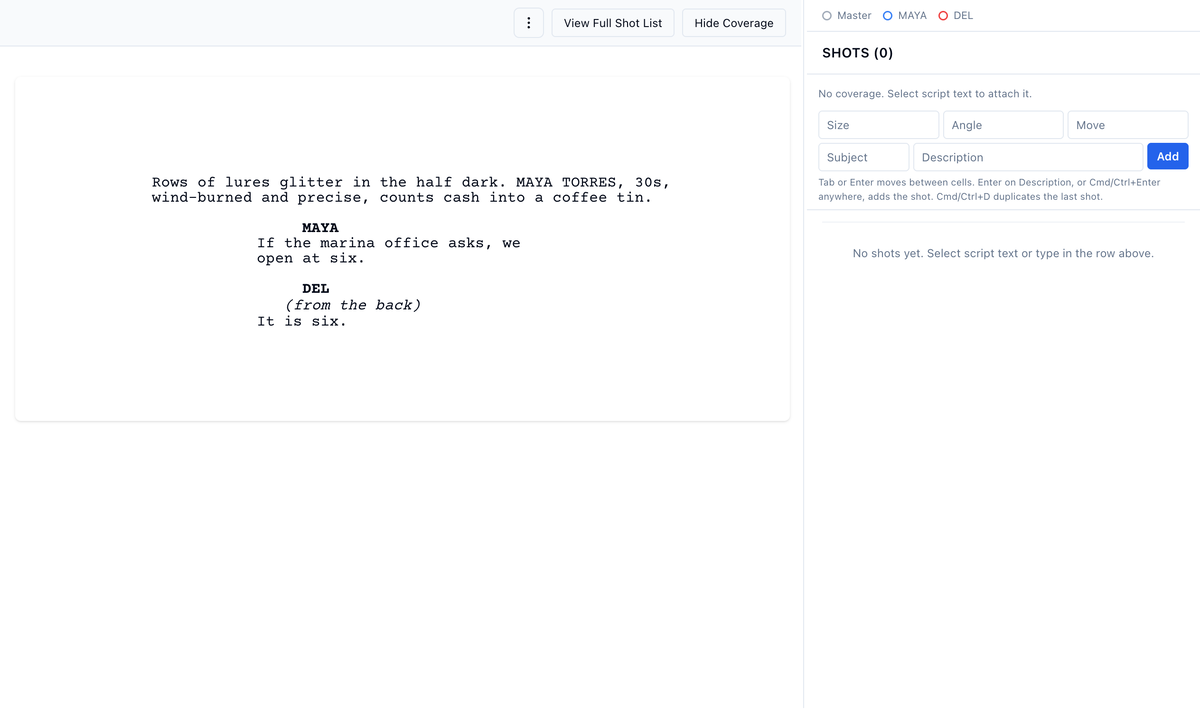Image resolution: width=1200 pixels, height=709 pixels.
Task: Focus the Angle input field
Action: [x=1003, y=125]
